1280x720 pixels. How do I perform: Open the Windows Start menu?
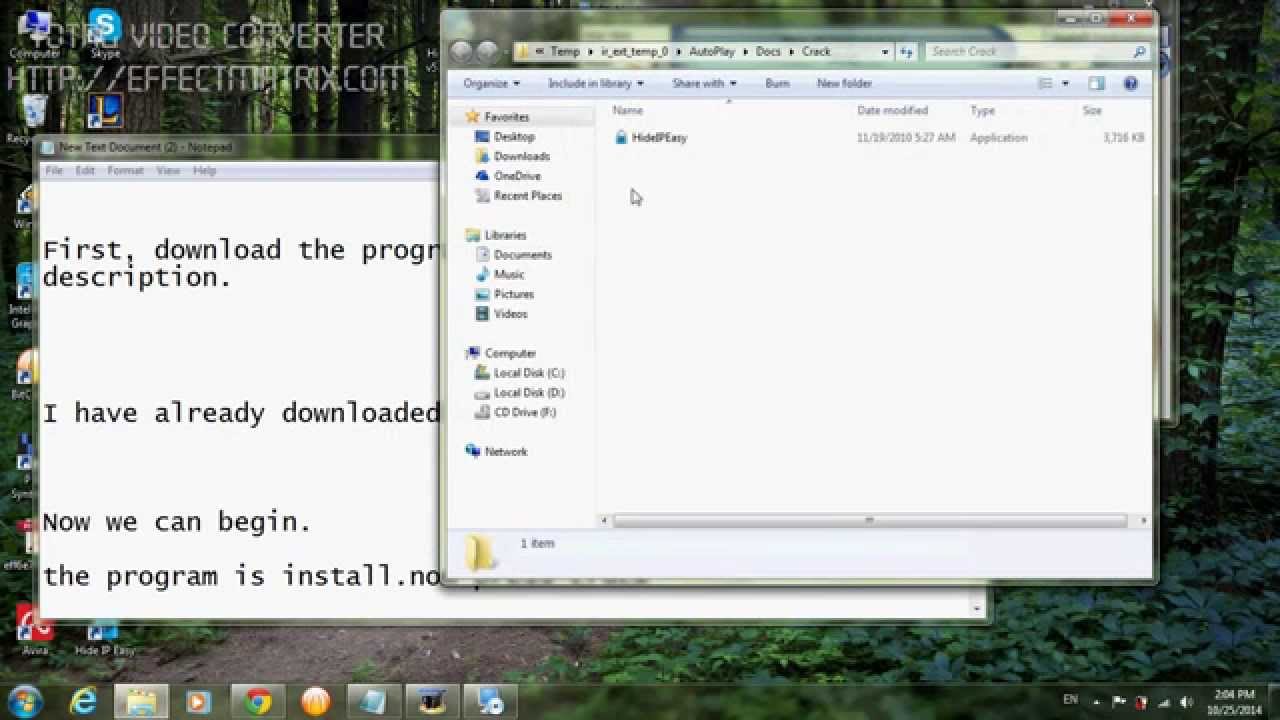23,702
